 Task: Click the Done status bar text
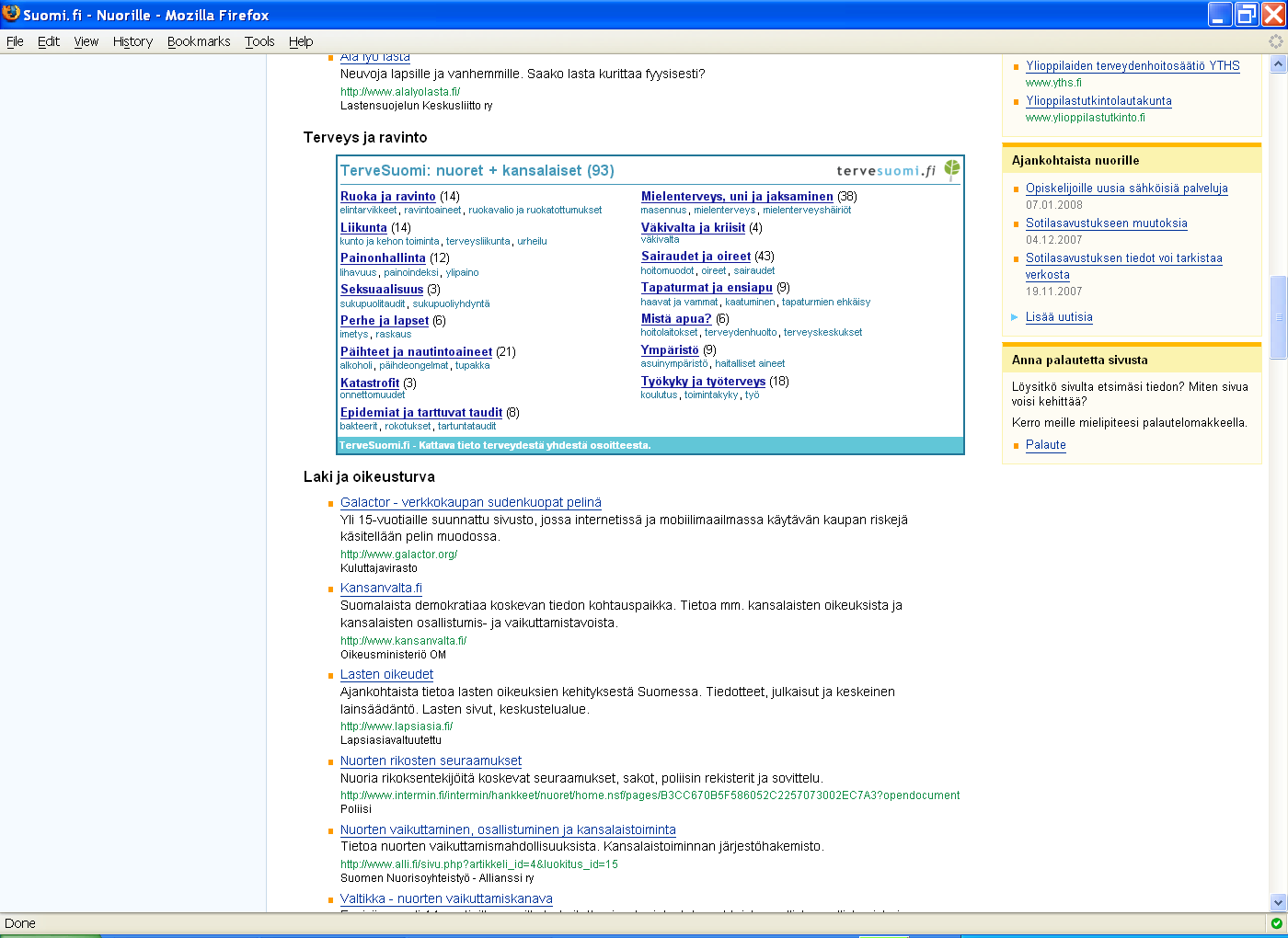tap(20, 923)
